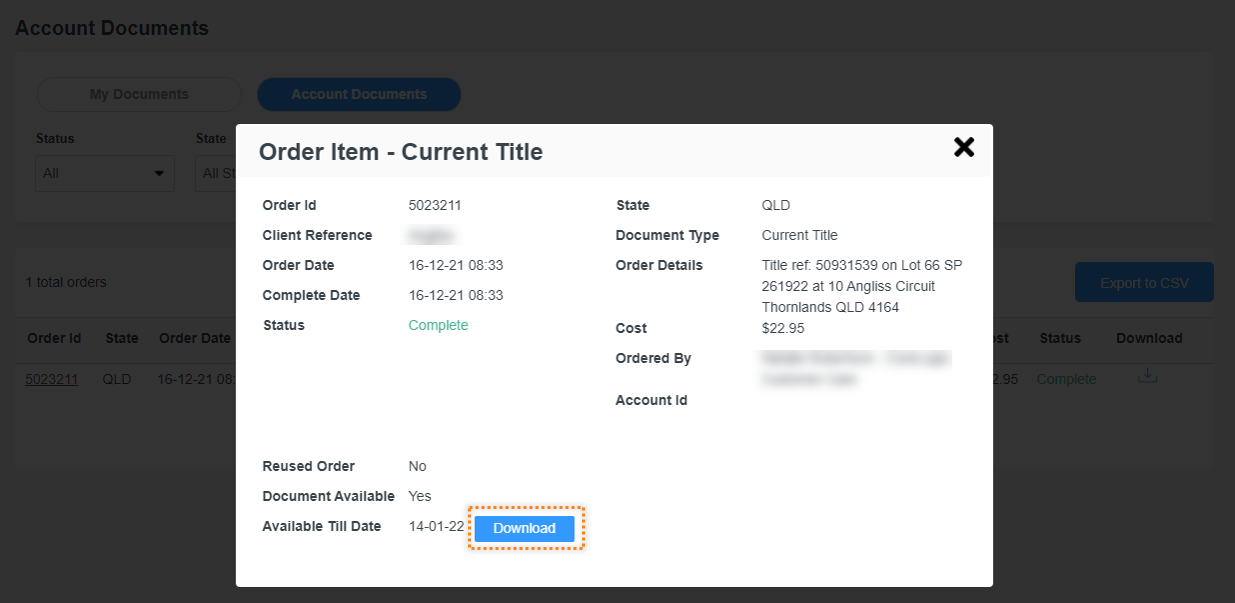Click the '1 total orders' text
This screenshot has width=1235, height=603.
pos(66,282)
